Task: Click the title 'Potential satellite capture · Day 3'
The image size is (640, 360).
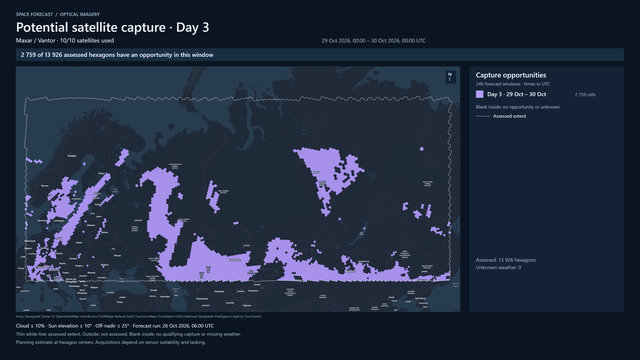Action: tap(112, 27)
